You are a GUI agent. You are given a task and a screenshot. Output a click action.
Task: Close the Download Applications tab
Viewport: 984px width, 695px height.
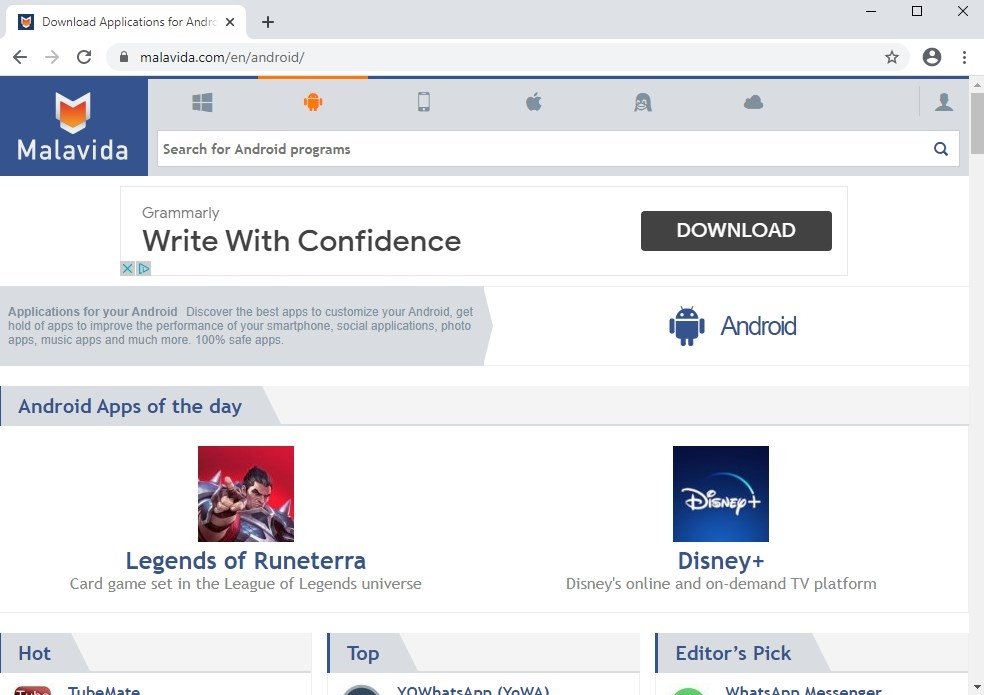click(x=230, y=22)
